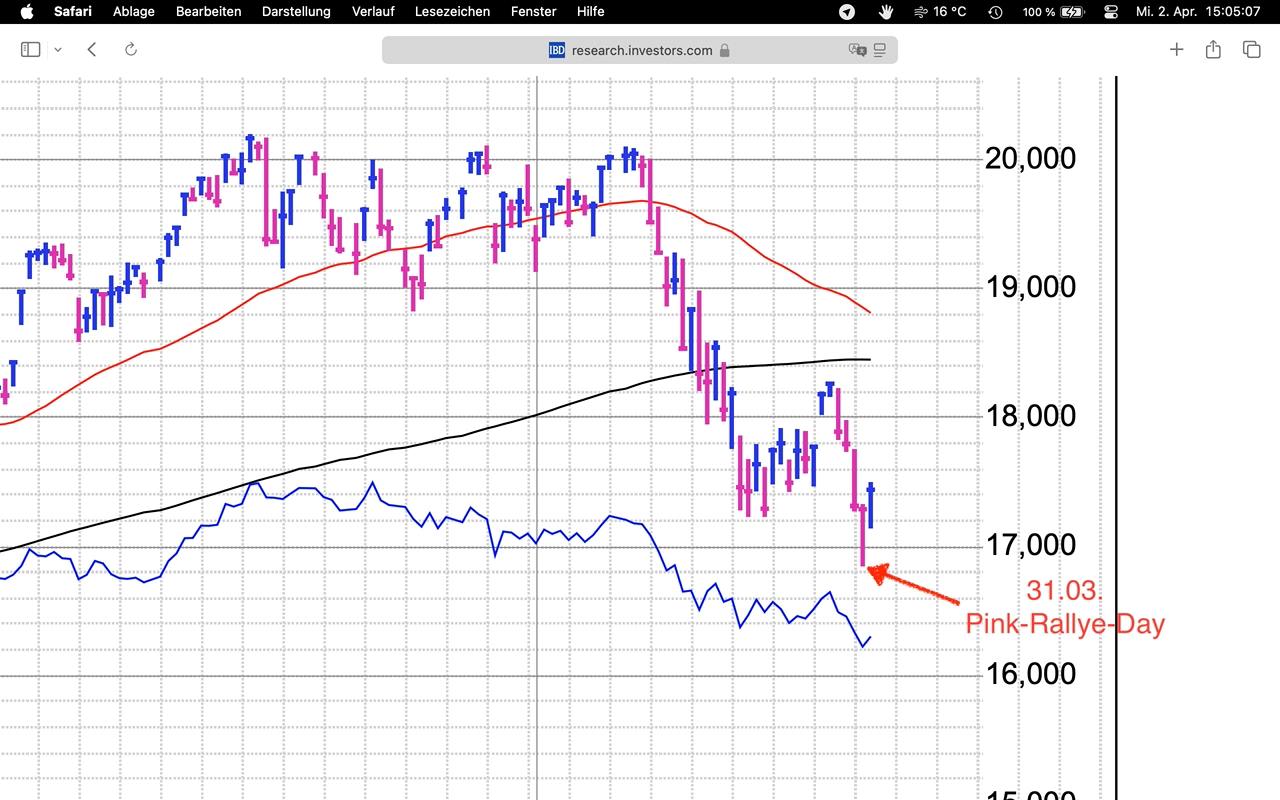The width and height of the screenshot is (1280, 800).
Task: Open the Time Machine menu bar icon
Action: click(x=995, y=11)
